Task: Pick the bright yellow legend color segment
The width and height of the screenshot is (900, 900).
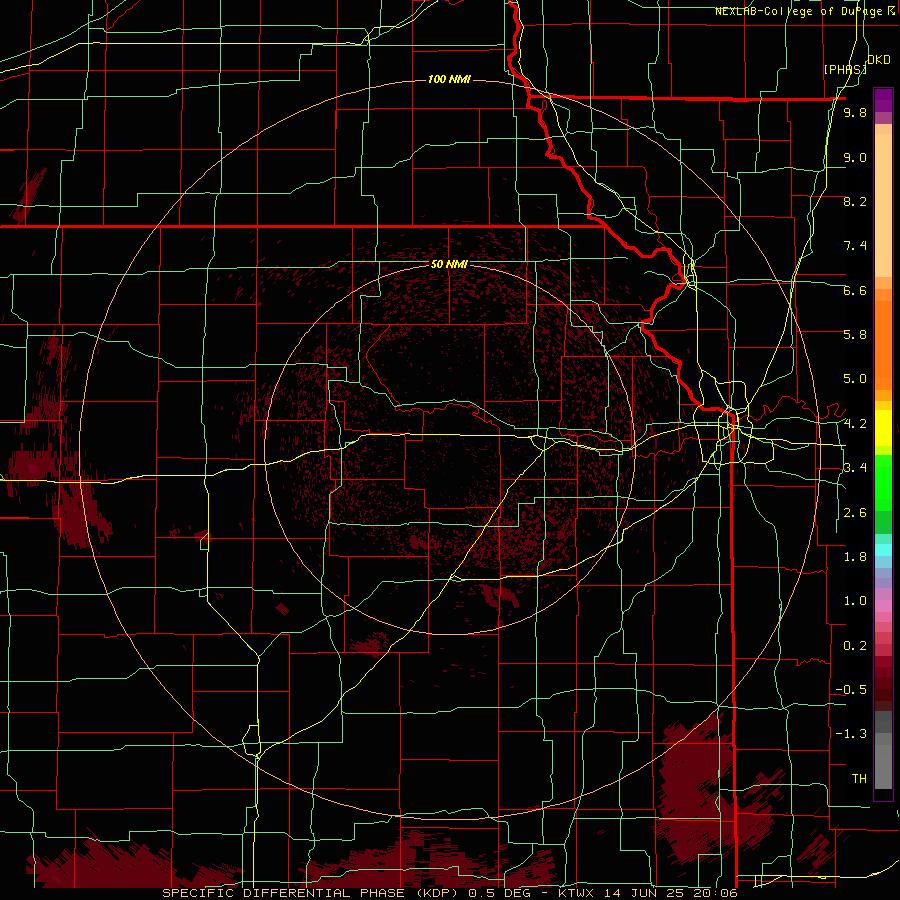Action: pos(883,428)
